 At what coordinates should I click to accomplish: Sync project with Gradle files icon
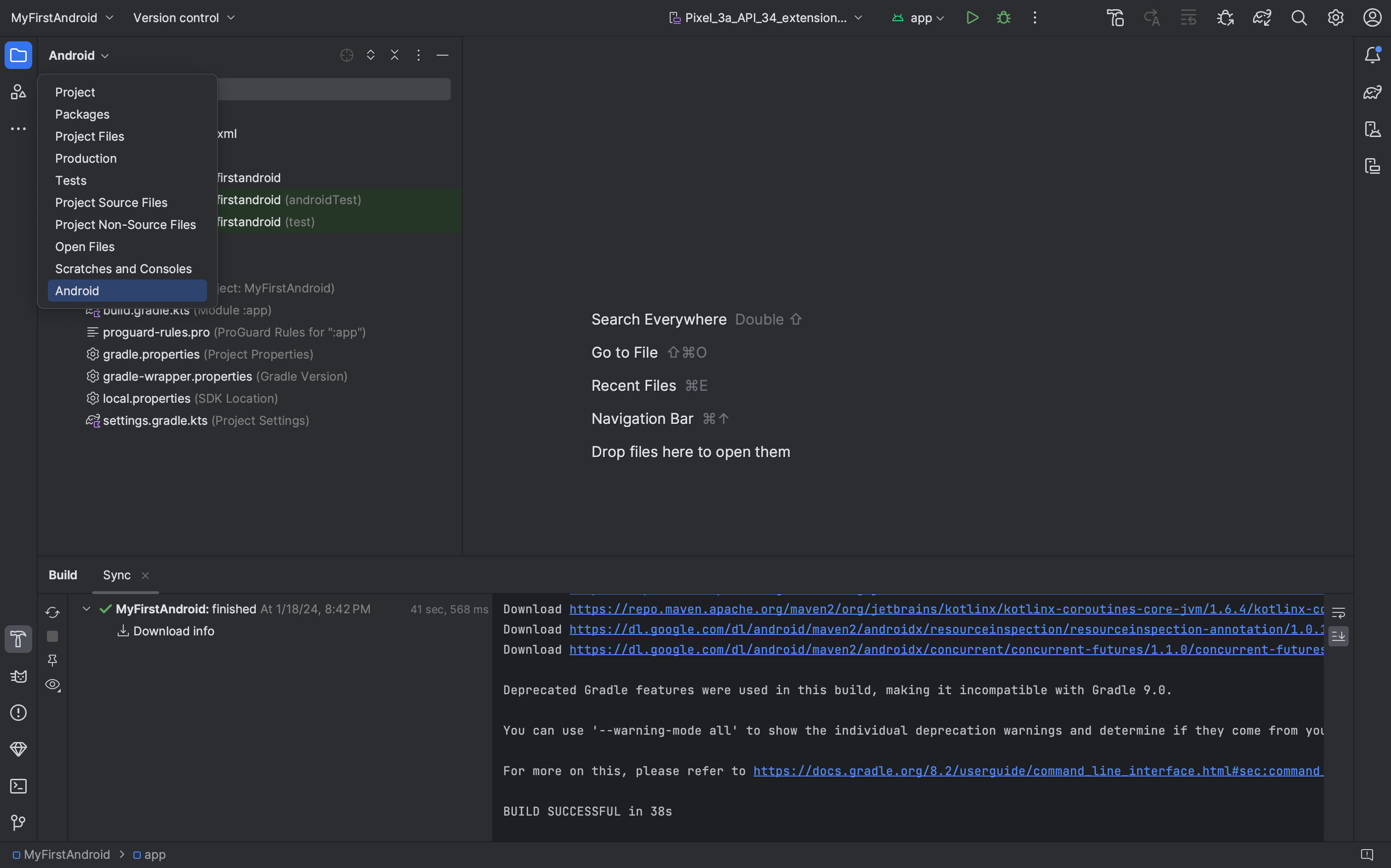coord(1262,18)
